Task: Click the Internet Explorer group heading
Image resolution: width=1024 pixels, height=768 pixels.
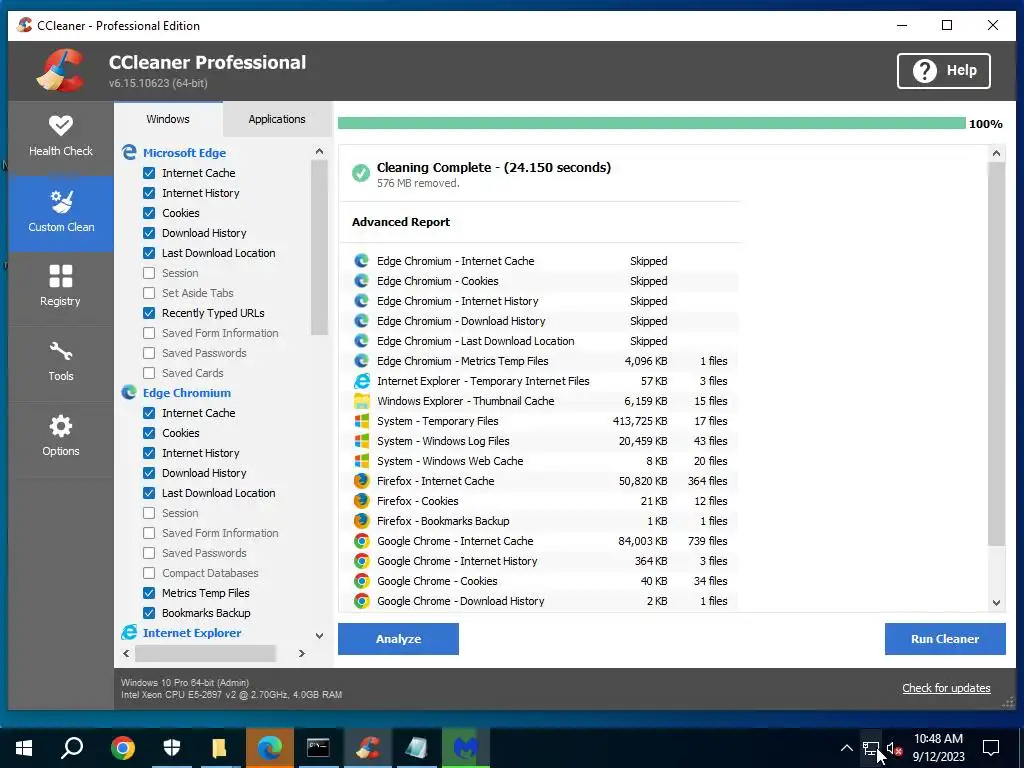Action: (x=192, y=633)
